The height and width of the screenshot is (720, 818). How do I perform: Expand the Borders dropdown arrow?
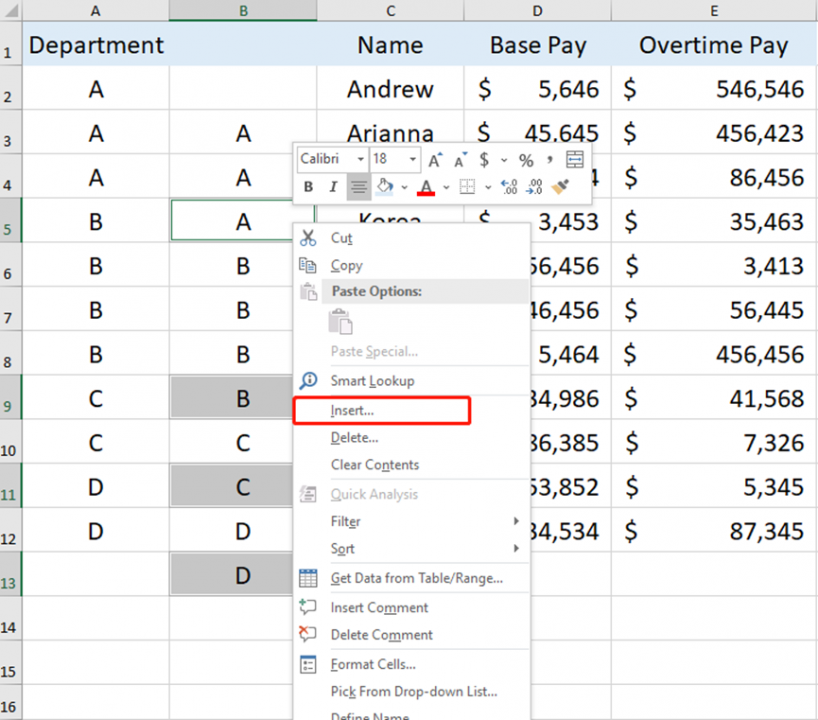(x=488, y=187)
